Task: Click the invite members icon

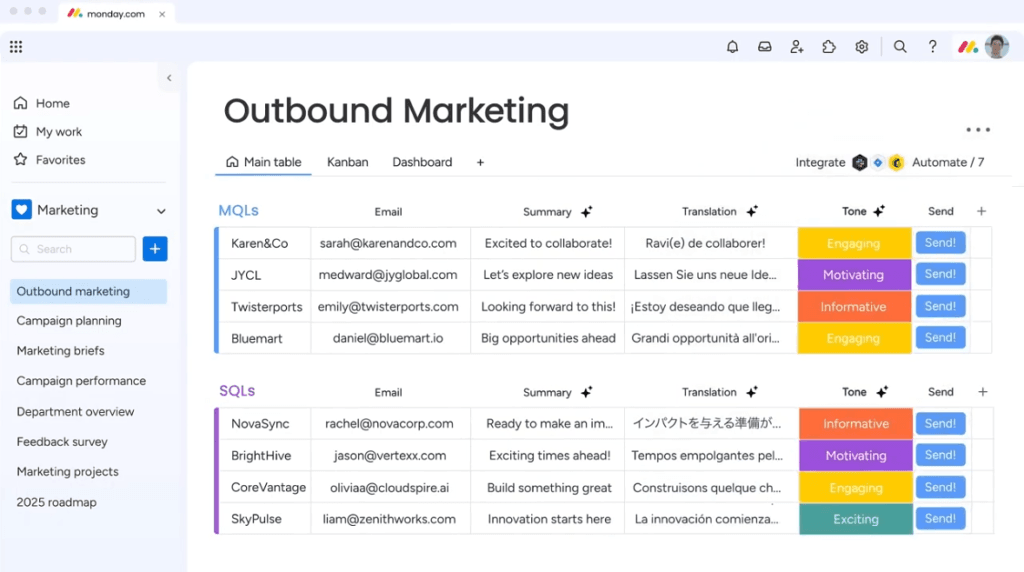Action: (x=797, y=47)
